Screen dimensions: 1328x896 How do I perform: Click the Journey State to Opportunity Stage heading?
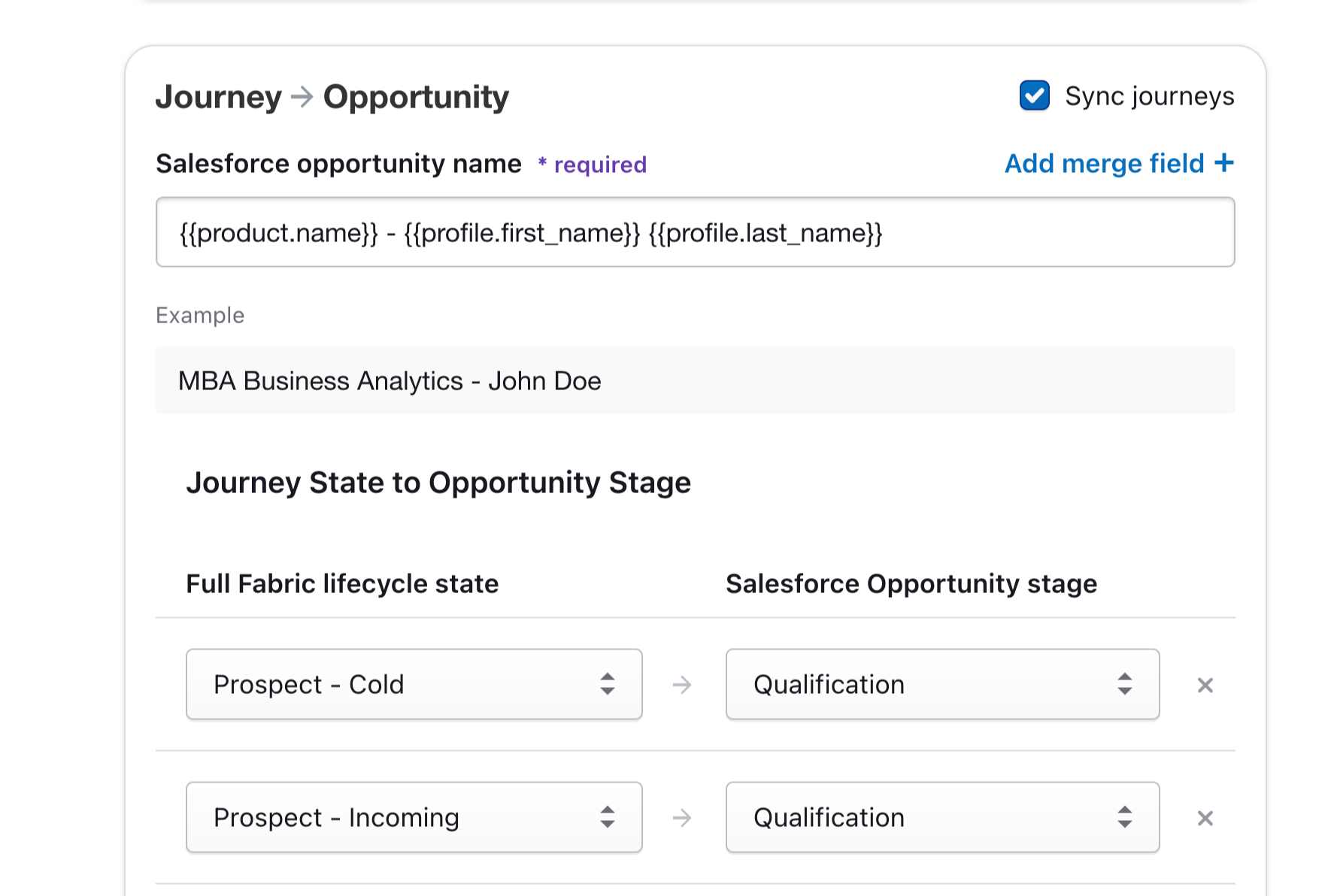438,482
